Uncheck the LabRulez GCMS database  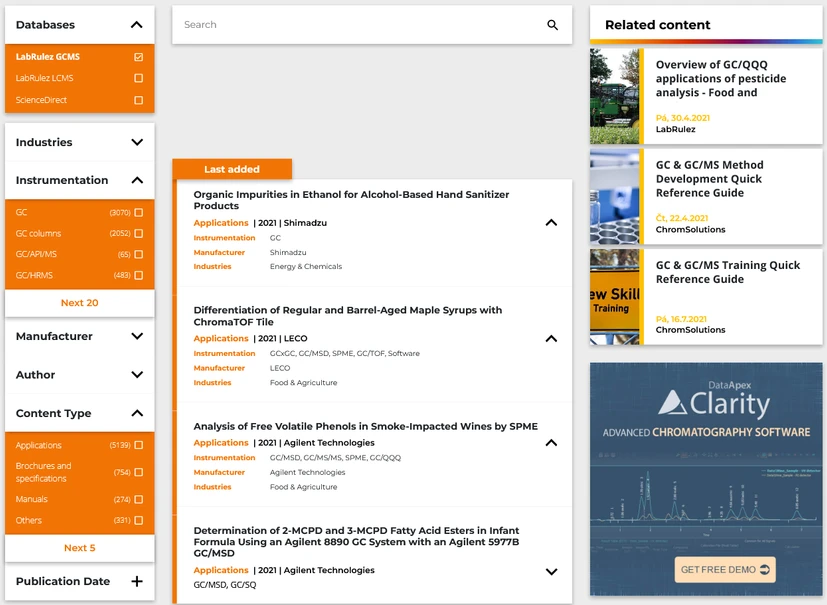click(138, 57)
